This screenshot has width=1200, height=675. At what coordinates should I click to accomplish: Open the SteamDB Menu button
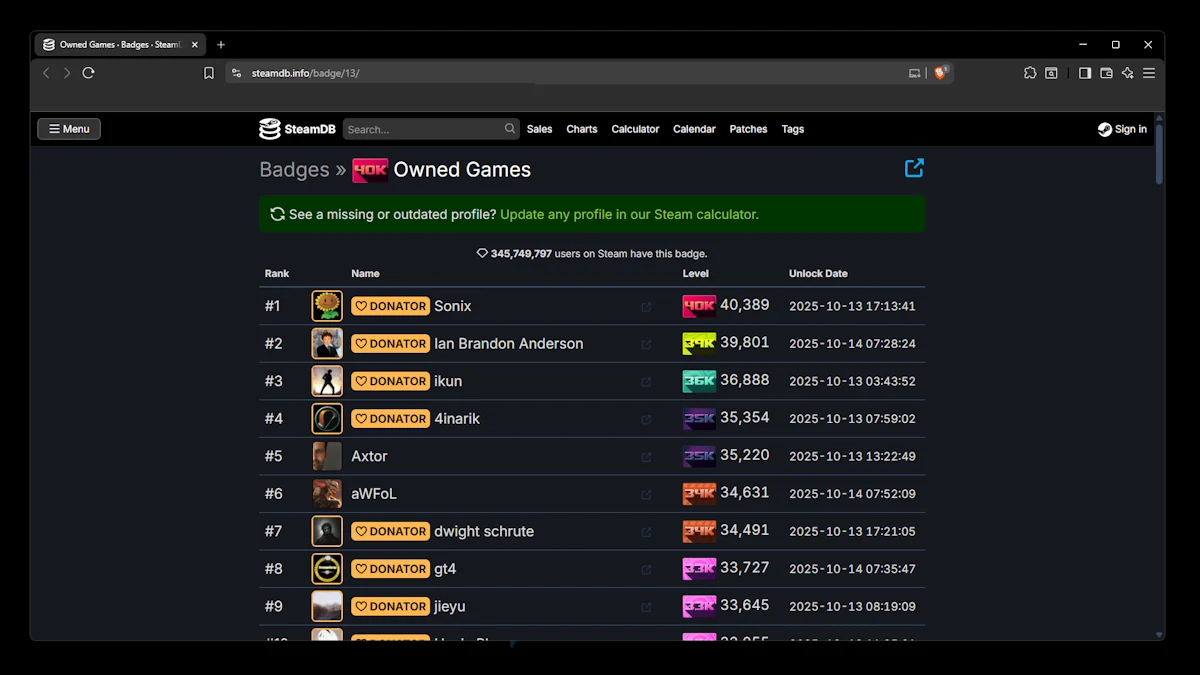tap(69, 129)
